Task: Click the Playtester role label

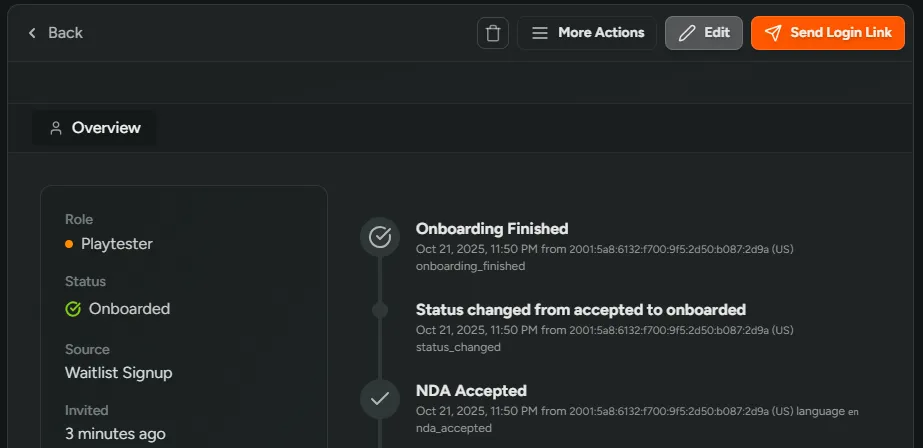Action: pos(117,243)
